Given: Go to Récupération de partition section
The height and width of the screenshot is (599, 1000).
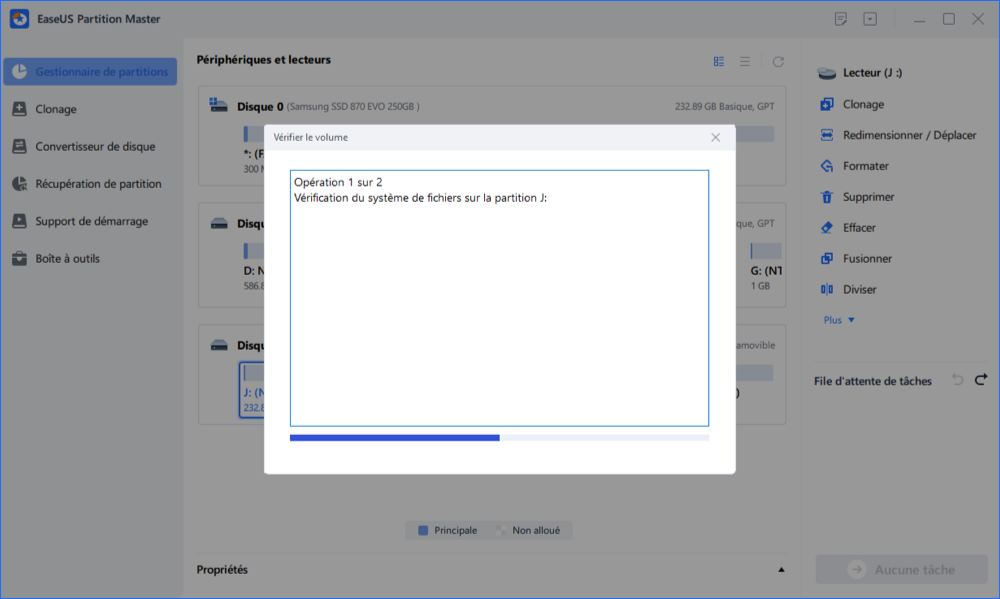Looking at the screenshot, I should [x=98, y=184].
